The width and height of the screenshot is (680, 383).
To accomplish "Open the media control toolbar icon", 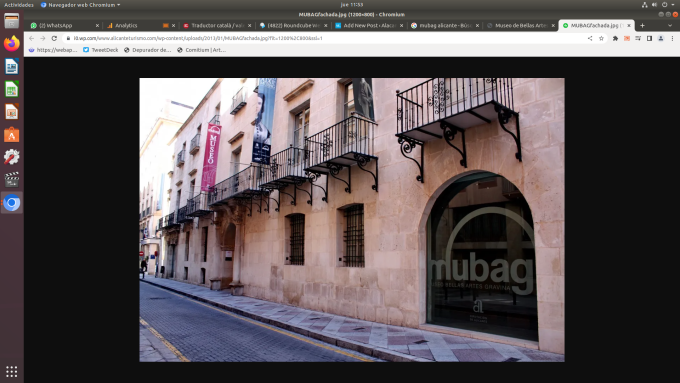I will (638, 38).
